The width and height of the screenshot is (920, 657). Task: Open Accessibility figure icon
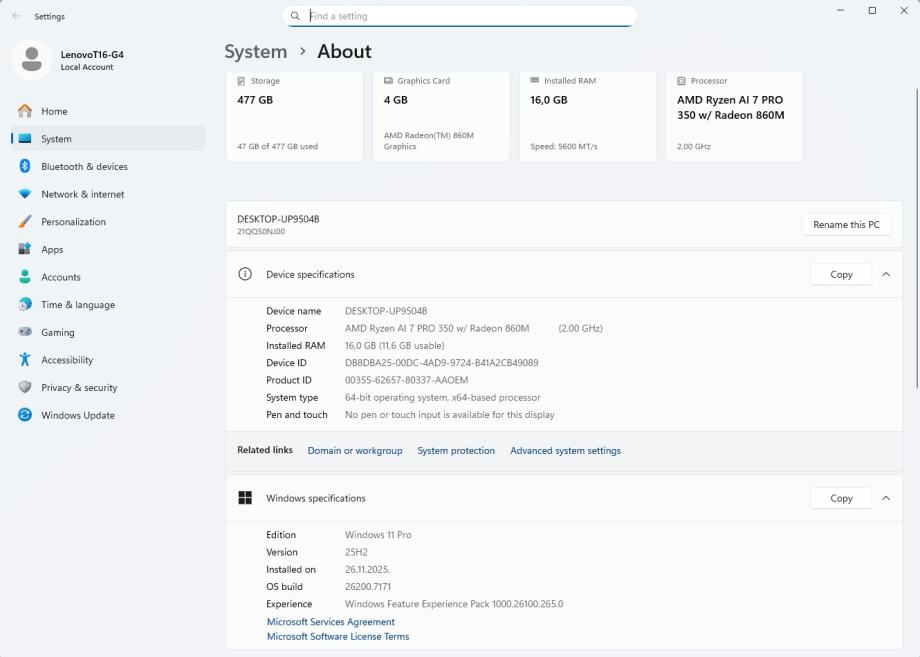tap(25, 360)
